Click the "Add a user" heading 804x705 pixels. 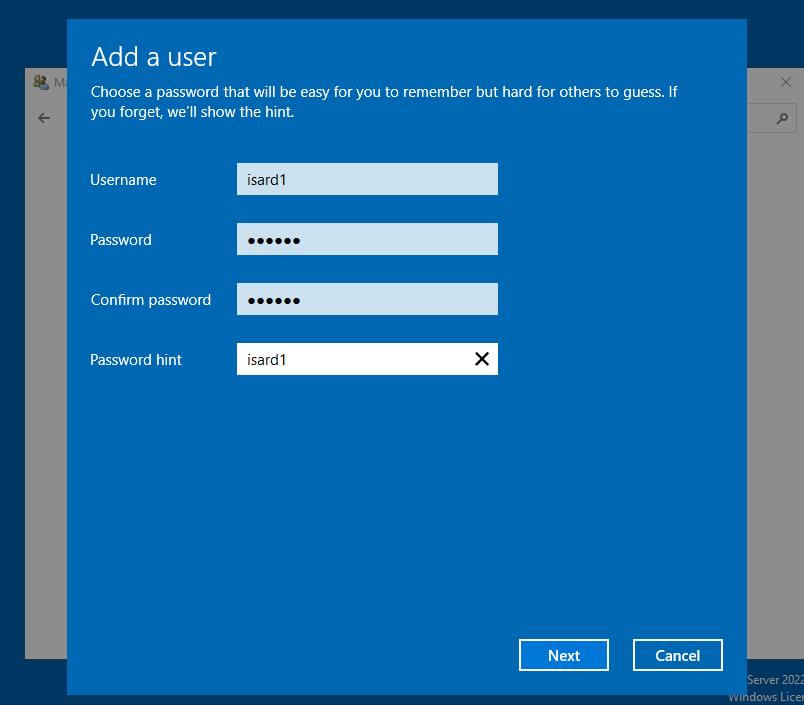tap(154, 56)
